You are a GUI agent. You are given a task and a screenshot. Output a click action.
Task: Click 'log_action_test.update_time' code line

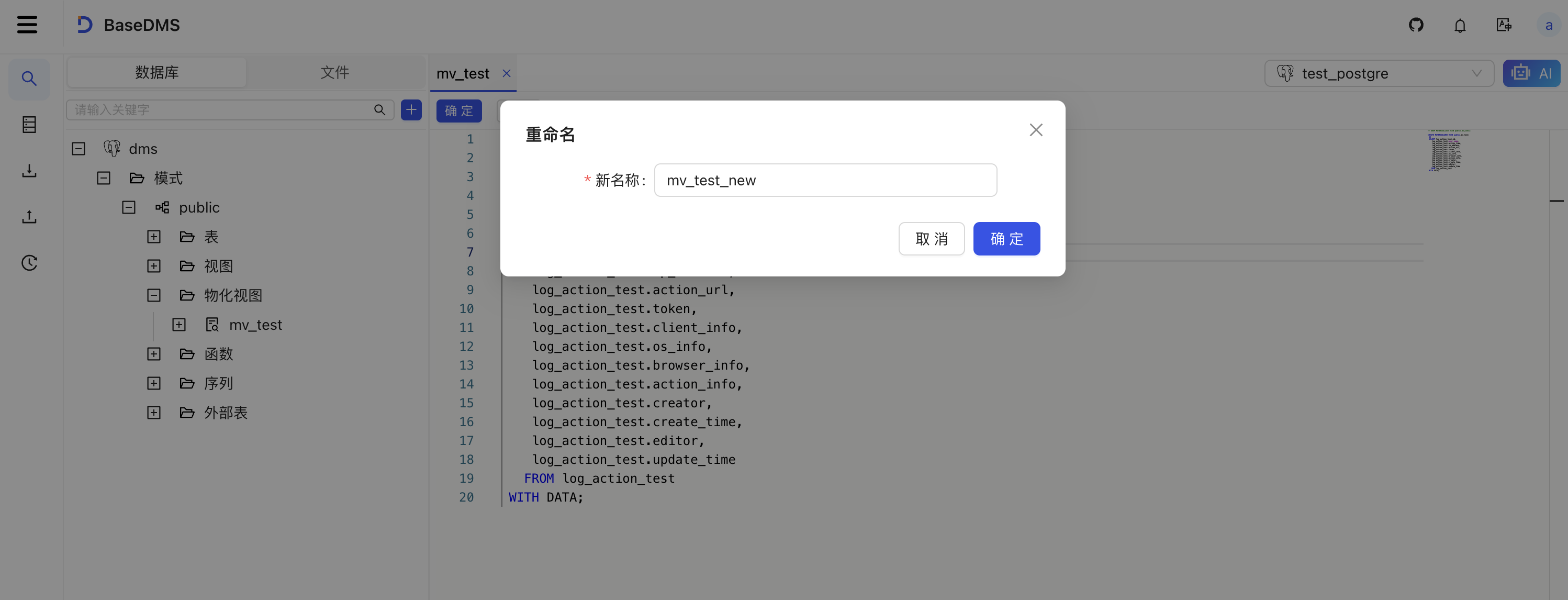point(633,459)
